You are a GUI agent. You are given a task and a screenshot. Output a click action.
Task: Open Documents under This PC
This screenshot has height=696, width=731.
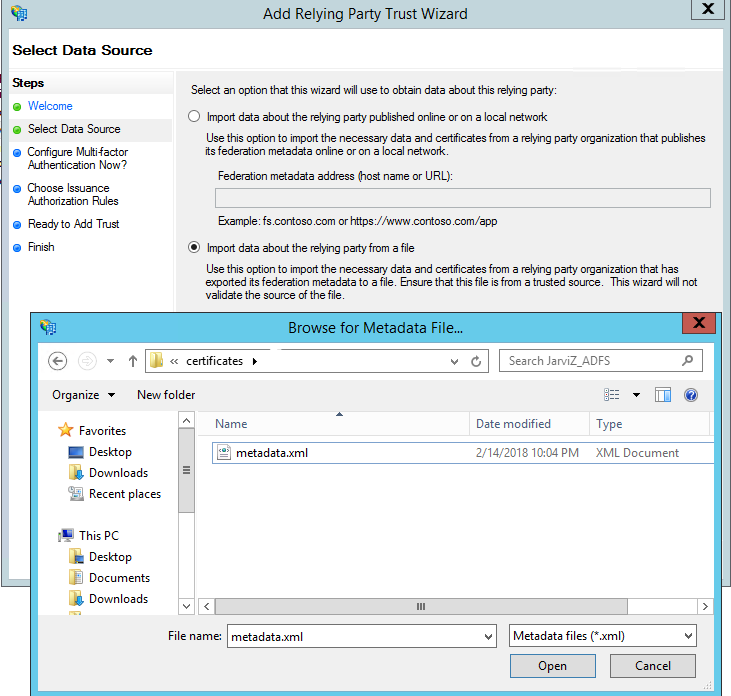click(120, 578)
